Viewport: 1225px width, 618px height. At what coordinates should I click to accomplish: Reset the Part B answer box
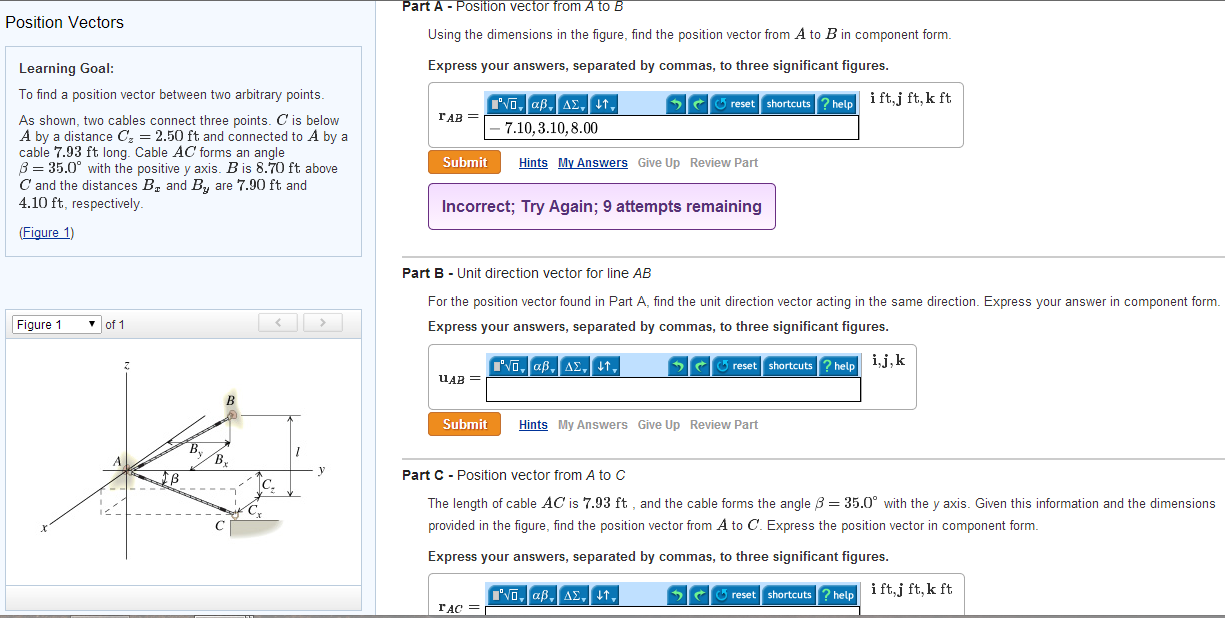point(736,366)
